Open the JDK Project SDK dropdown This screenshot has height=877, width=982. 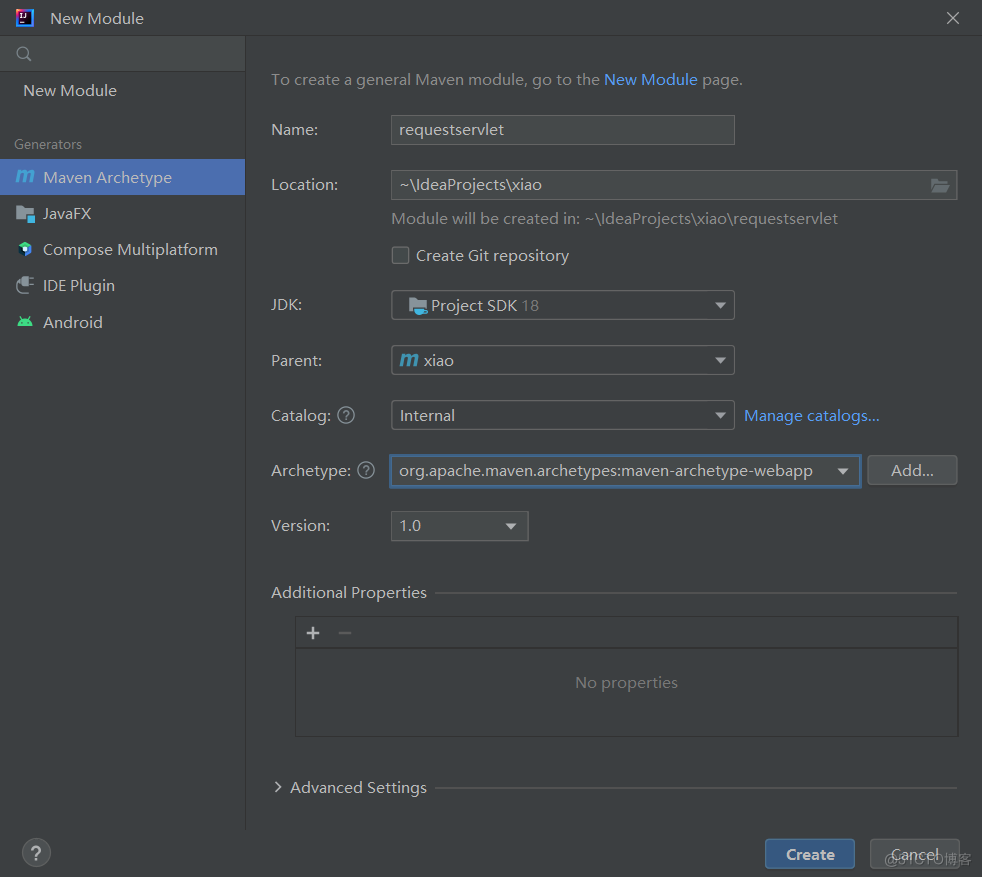[562, 305]
